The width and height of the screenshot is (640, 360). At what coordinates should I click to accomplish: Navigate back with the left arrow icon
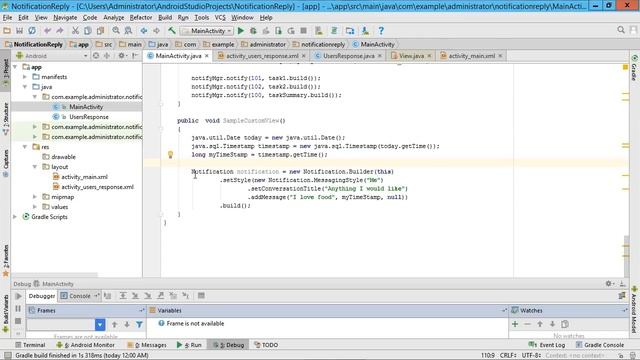click(x=144, y=31)
